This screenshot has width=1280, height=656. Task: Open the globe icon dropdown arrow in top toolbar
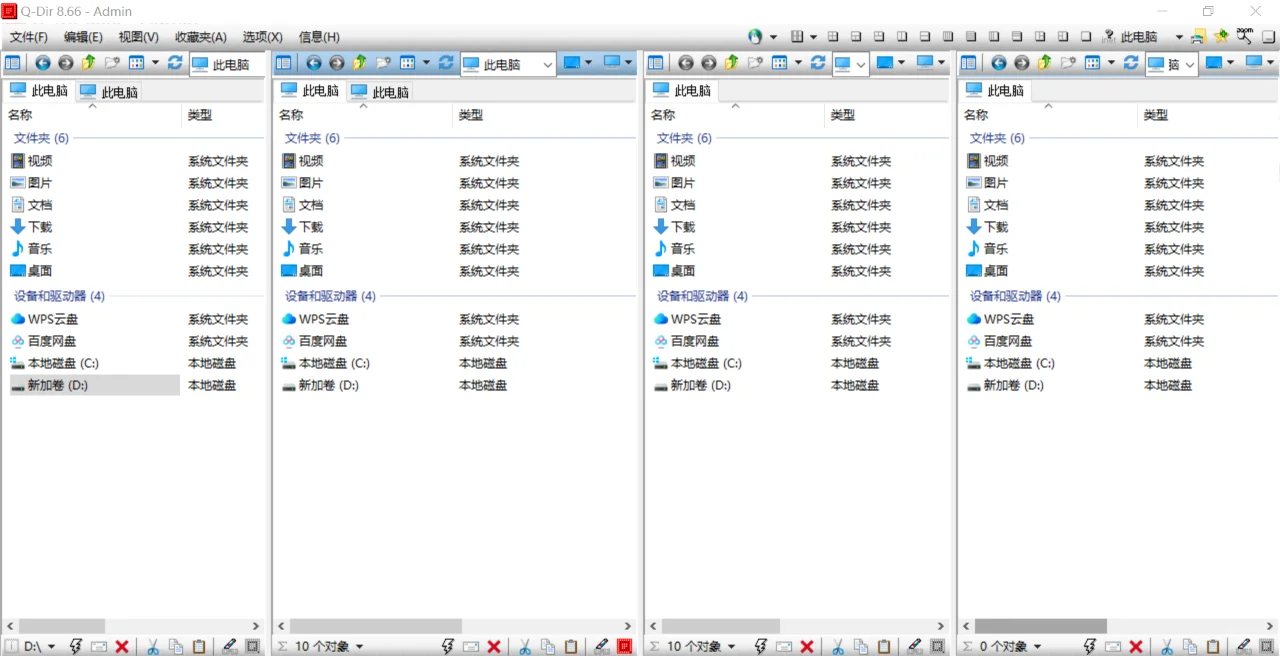click(773, 37)
